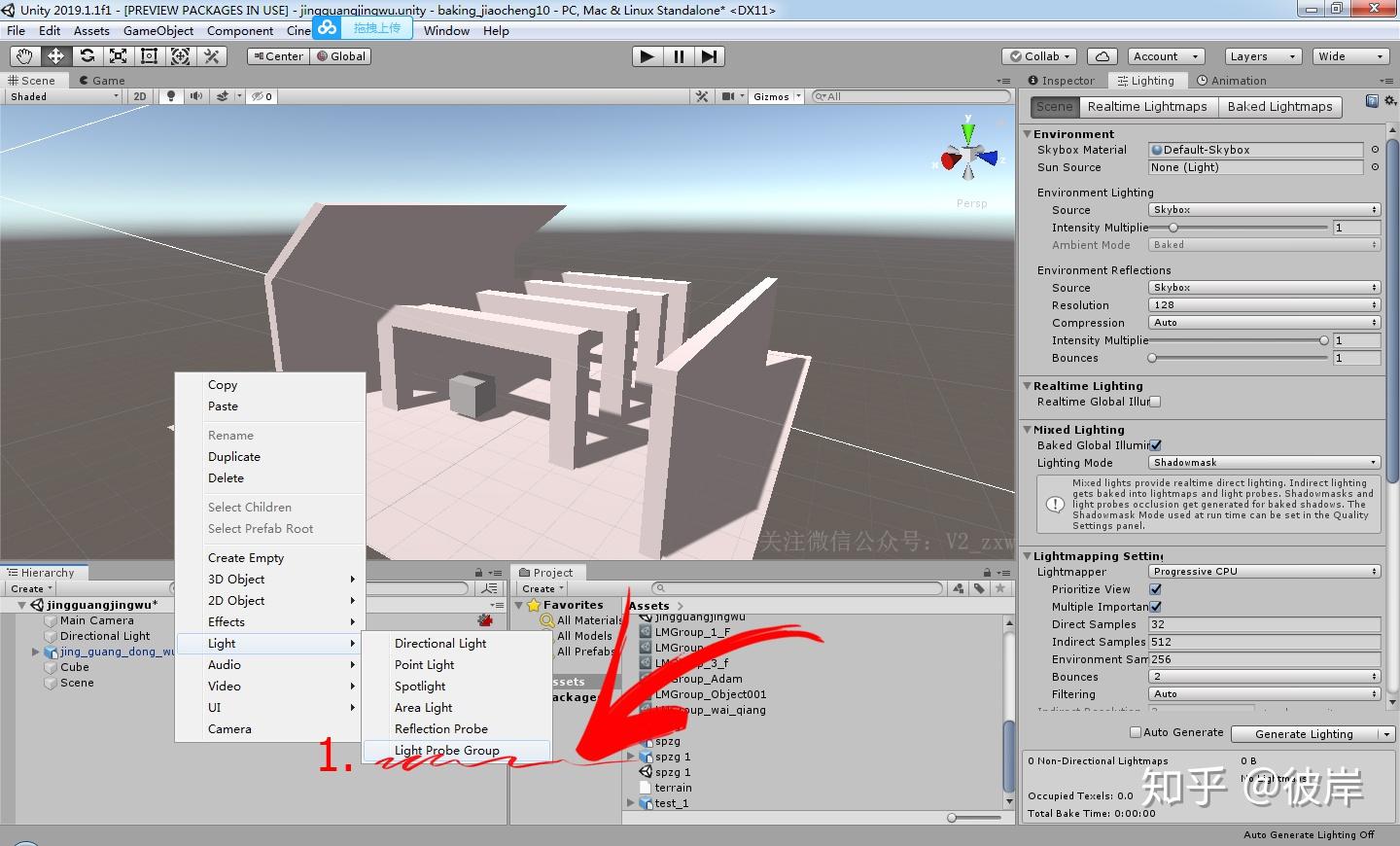Select the Hand tool in the toolbar
Image resolution: width=1400 pixels, height=846 pixels.
point(24,56)
